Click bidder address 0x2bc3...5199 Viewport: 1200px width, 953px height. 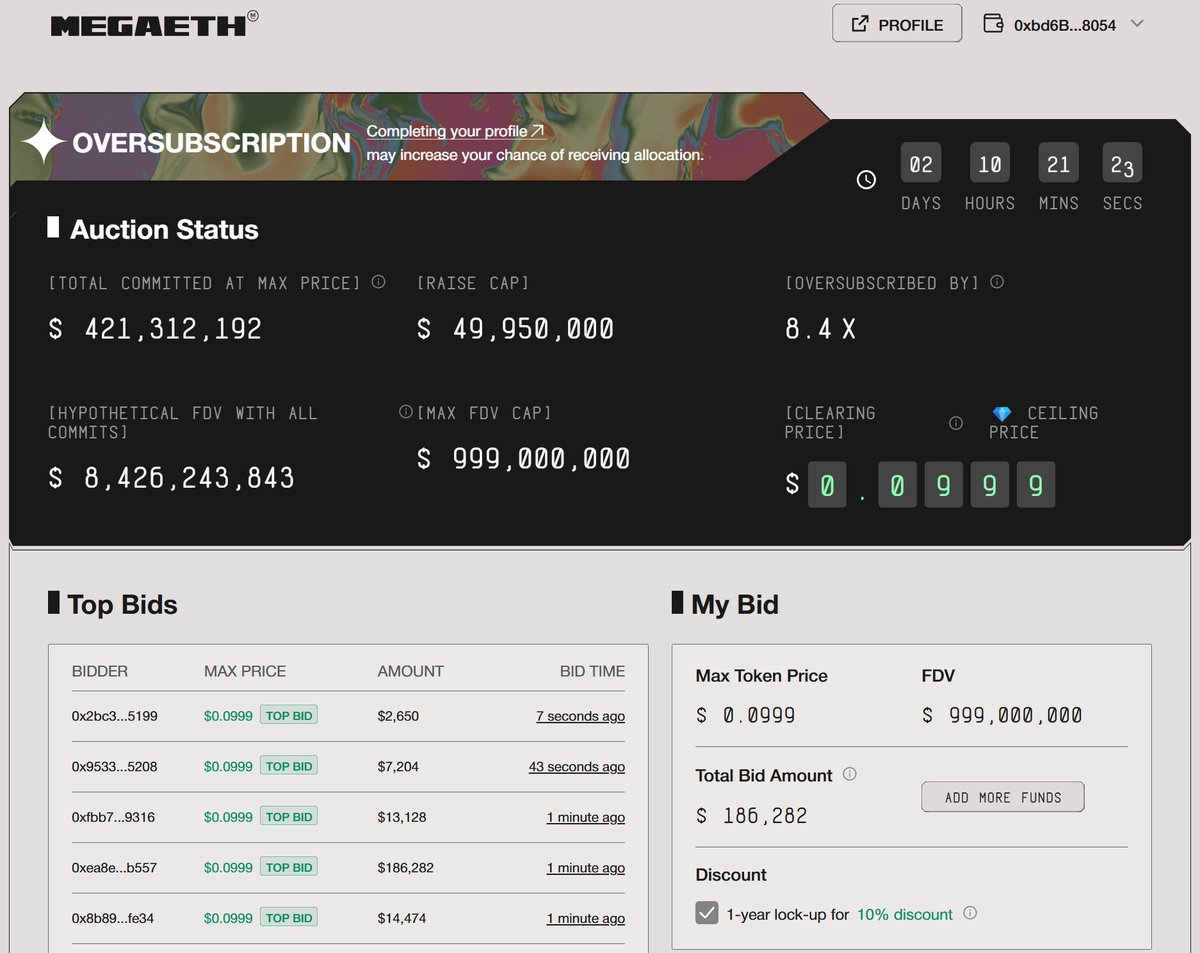114,716
